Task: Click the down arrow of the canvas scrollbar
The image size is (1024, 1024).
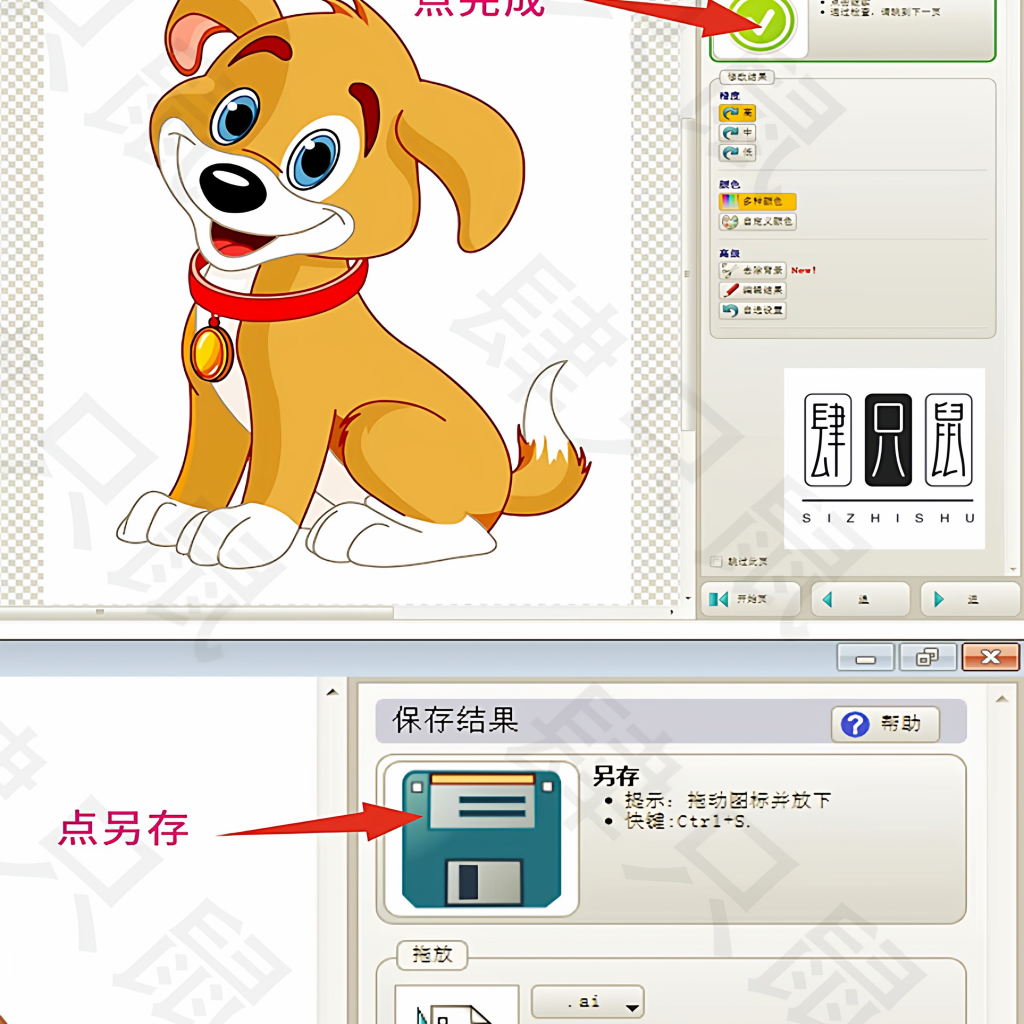Action: pyautogui.click(x=688, y=598)
